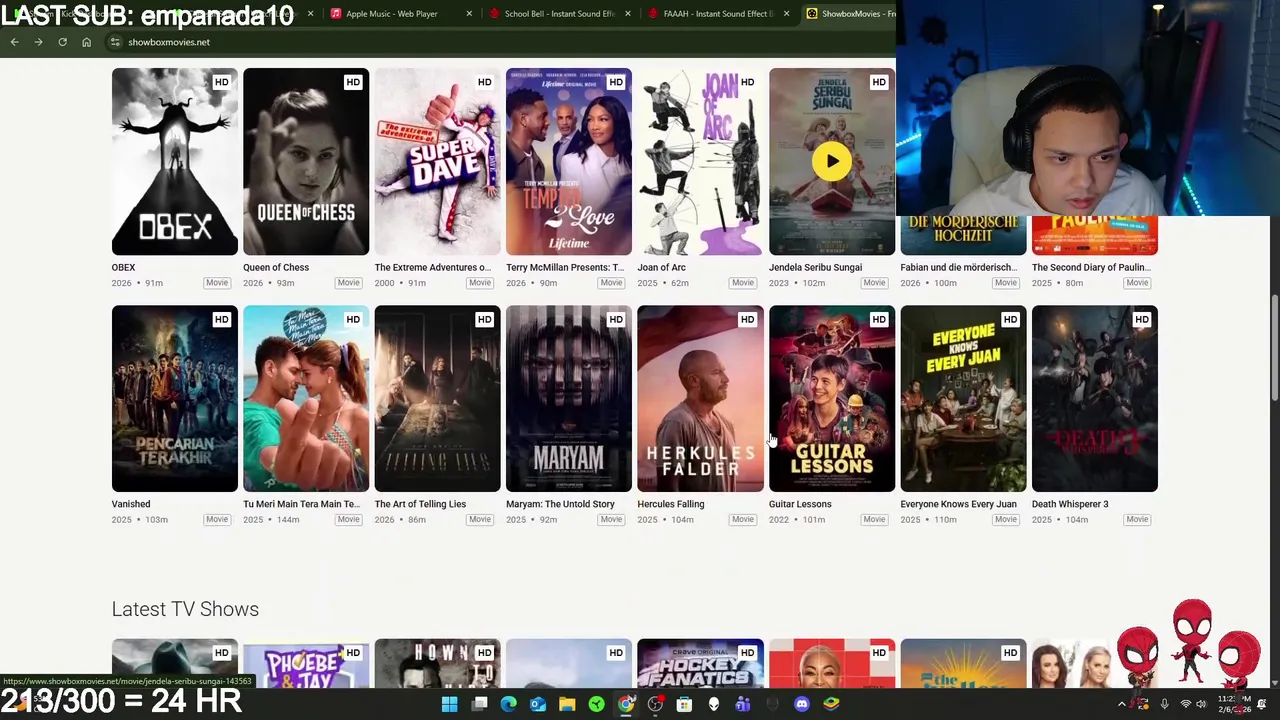Open the taskbar clock and date
Screen dimensions: 1280x720
pos(1233,705)
